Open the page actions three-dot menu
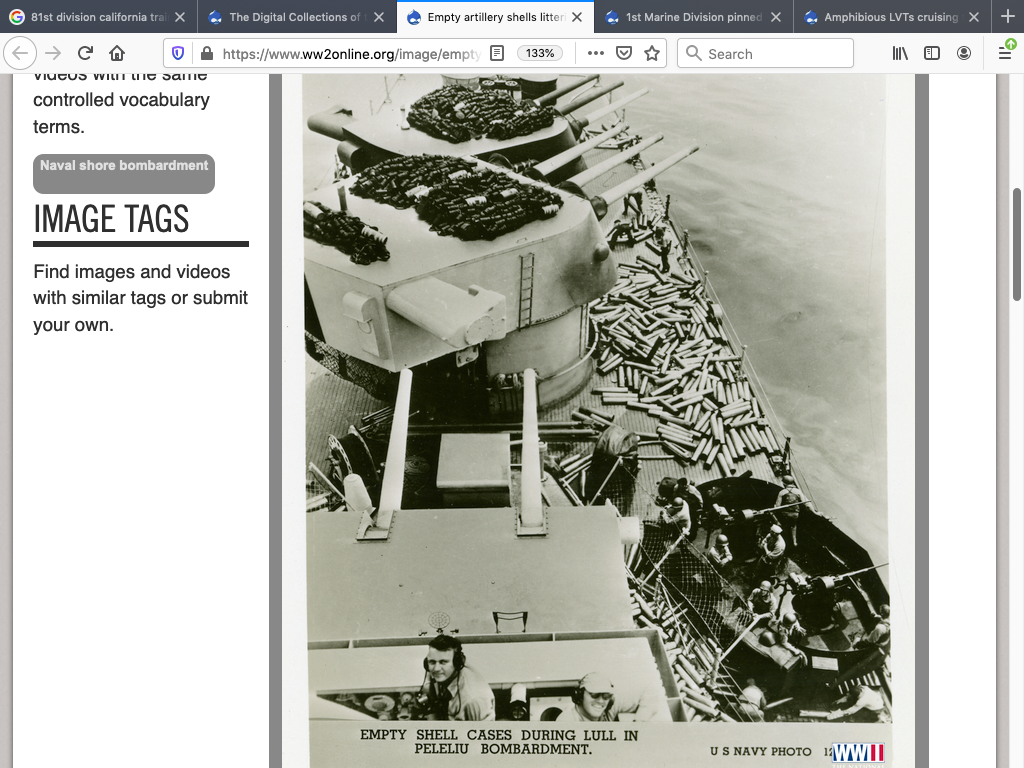Image resolution: width=1024 pixels, height=768 pixels. point(595,54)
